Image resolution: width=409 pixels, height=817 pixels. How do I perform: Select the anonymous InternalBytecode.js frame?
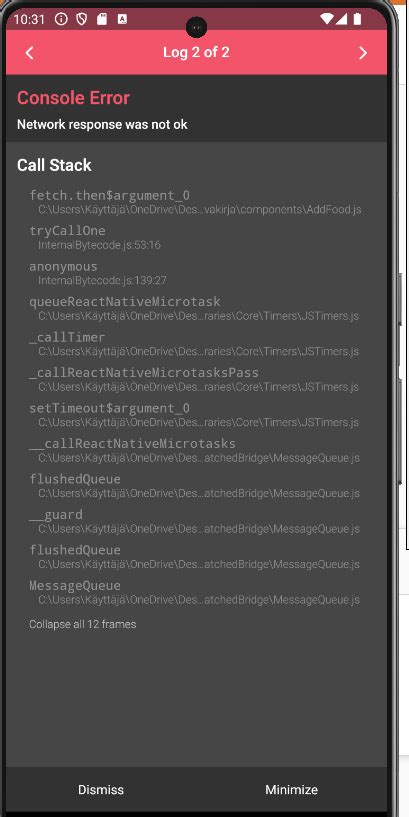pyautogui.click(x=195, y=273)
